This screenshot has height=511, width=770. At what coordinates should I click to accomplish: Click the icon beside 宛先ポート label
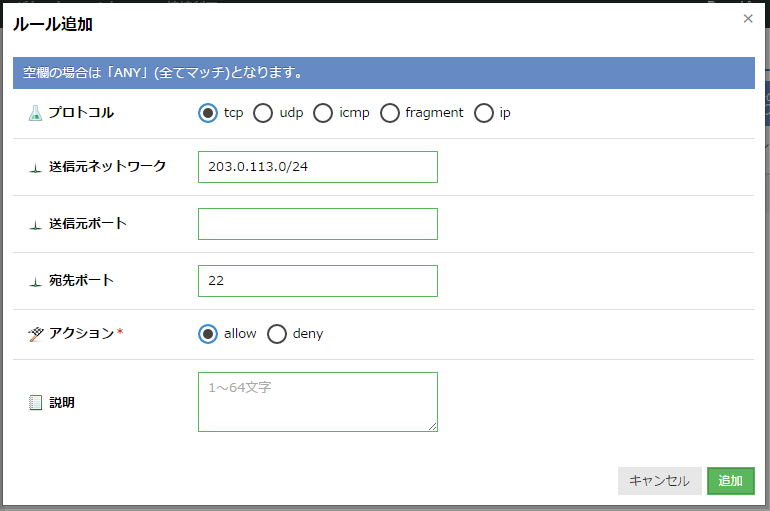tap(36, 281)
